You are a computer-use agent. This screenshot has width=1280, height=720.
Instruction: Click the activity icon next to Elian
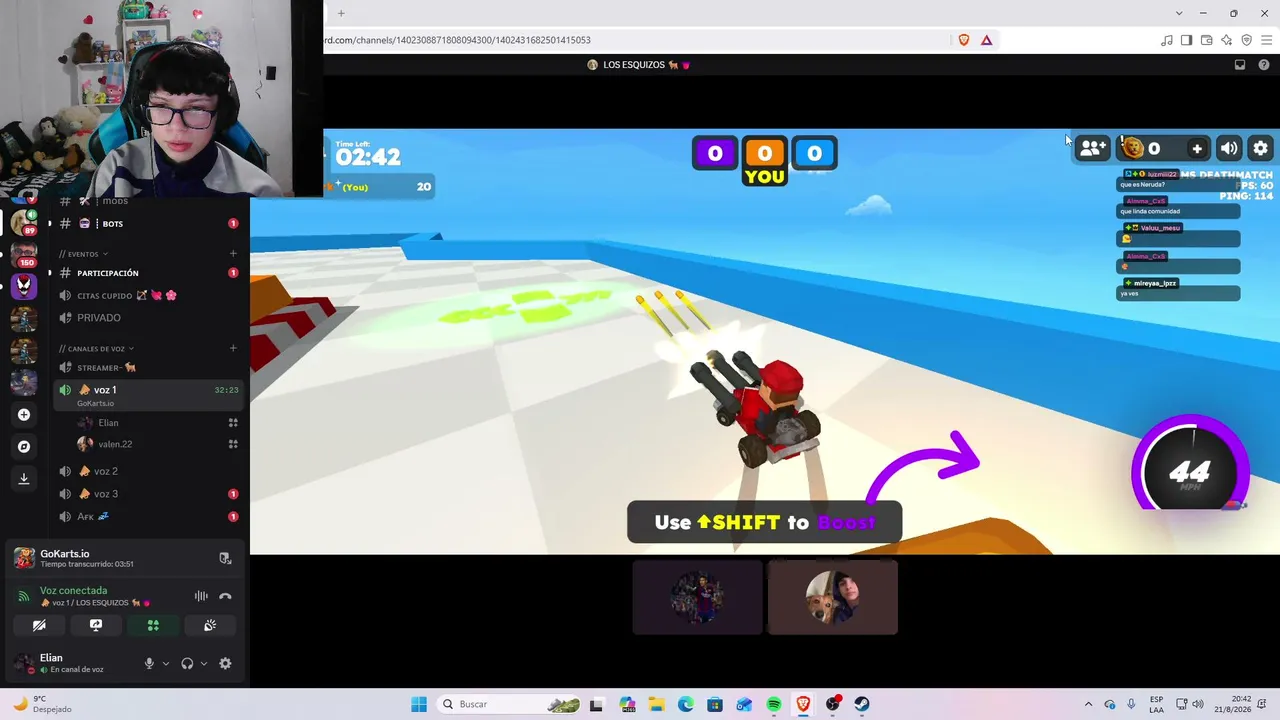233,423
